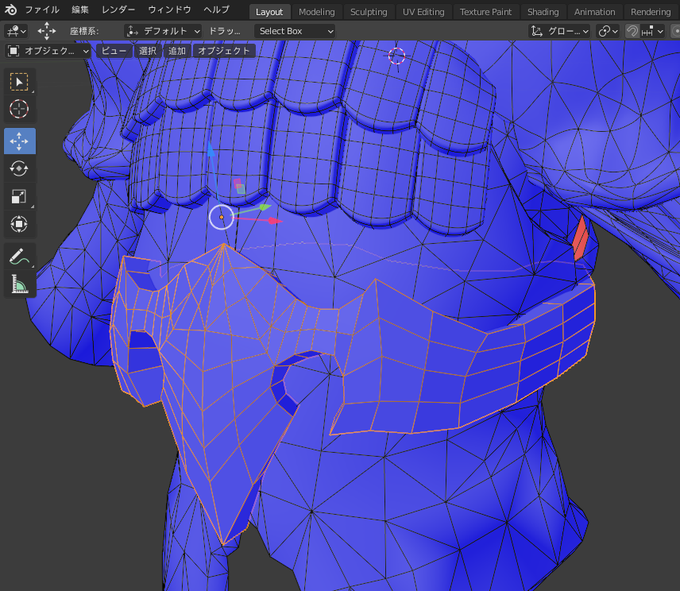Open the ウィンドウ menu

pyautogui.click(x=170, y=9)
